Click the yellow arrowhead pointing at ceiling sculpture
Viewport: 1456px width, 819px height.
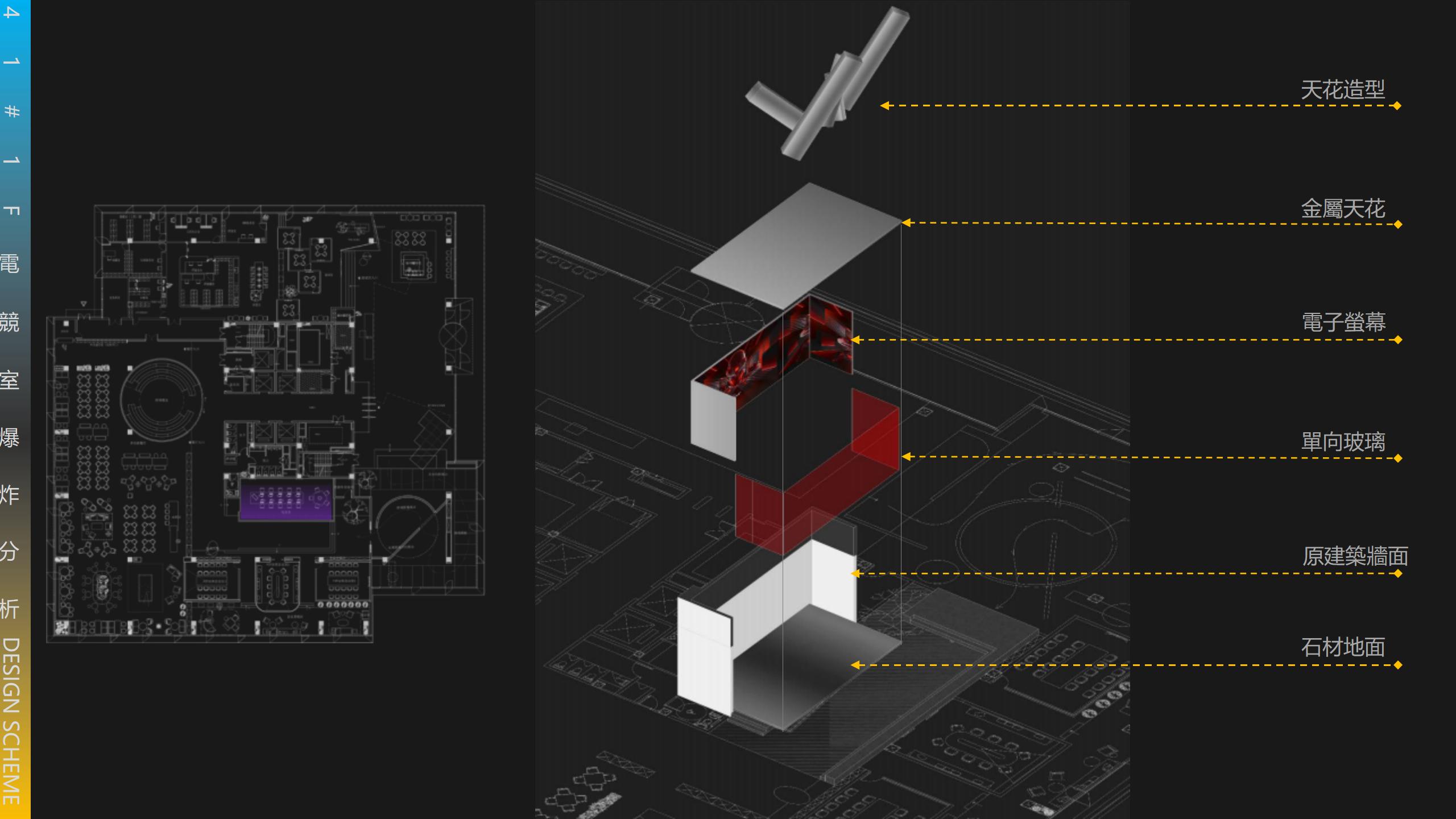(x=884, y=106)
